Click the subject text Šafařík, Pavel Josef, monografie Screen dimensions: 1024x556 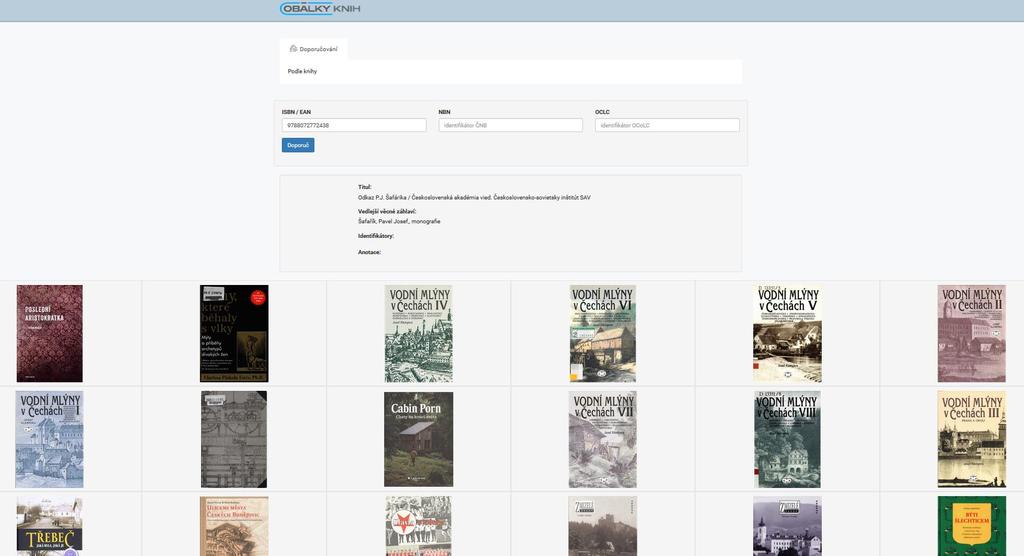point(399,221)
